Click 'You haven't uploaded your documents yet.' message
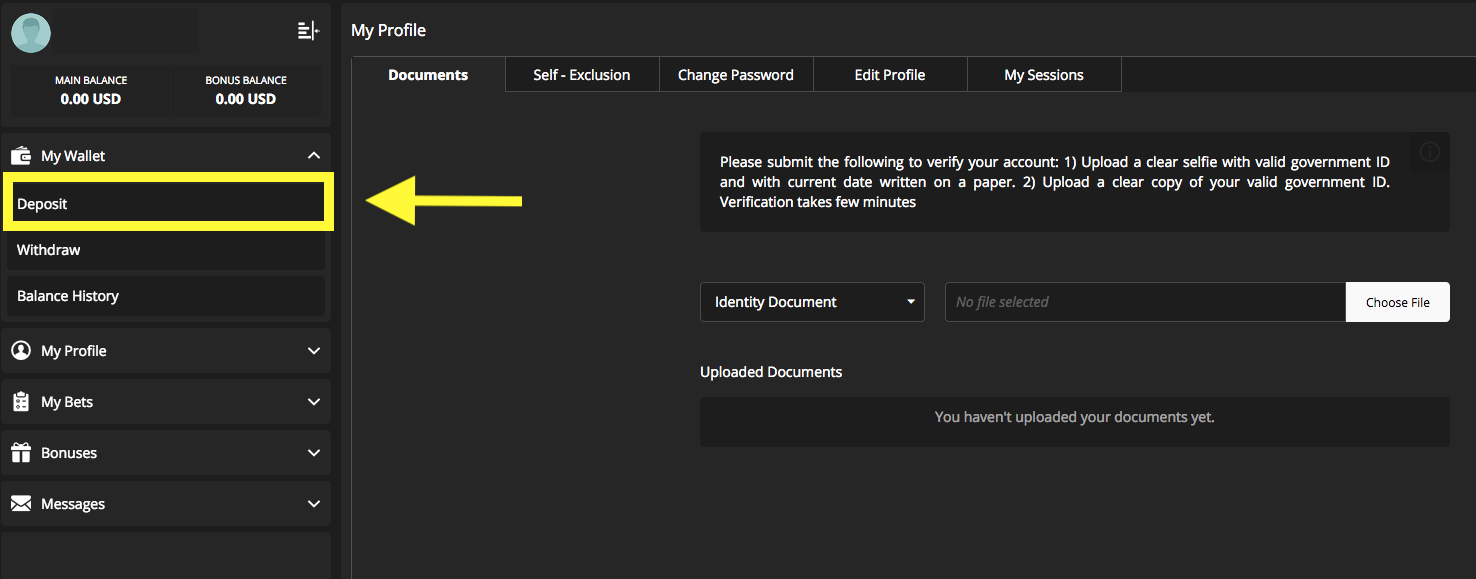The height and width of the screenshot is (579, 1476). [x=1075, y=417]
